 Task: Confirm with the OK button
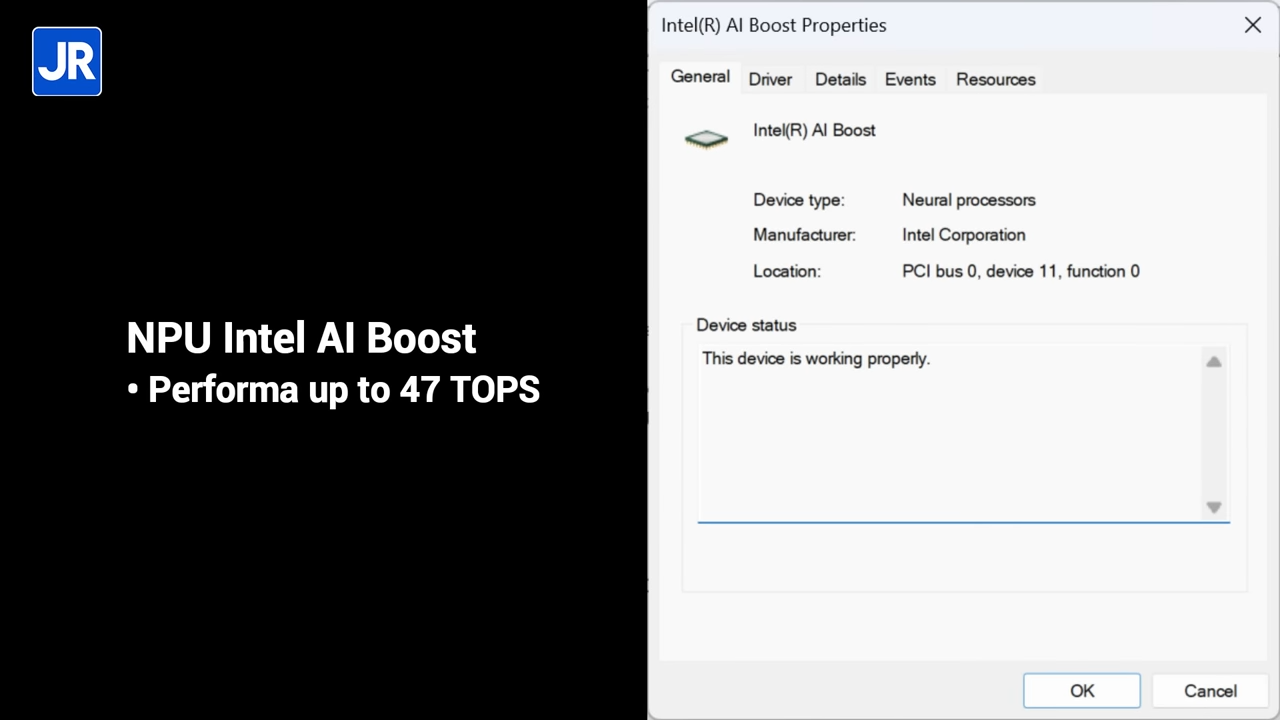[x=1081, y=691]
